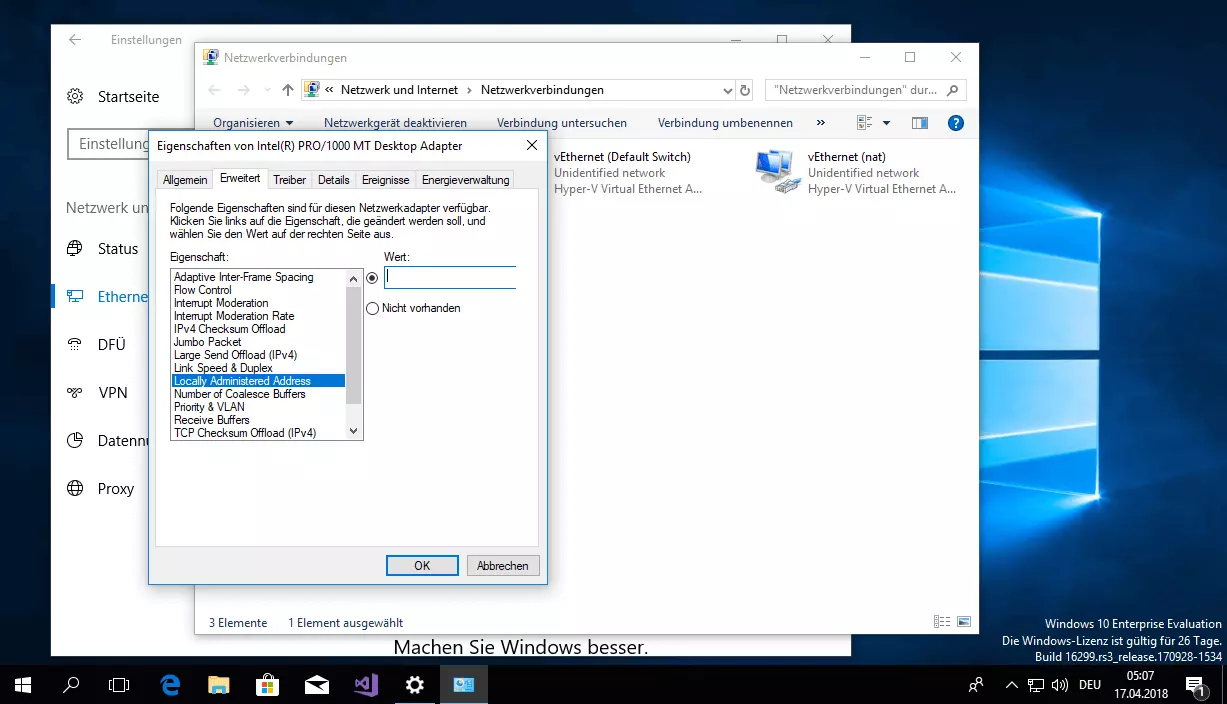Click the Wert text input field

pos(450,278)
